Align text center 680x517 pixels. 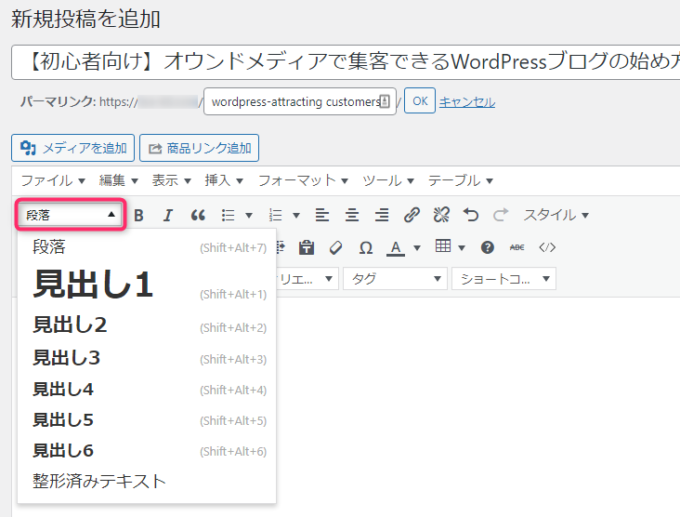[x=352, y=215]
